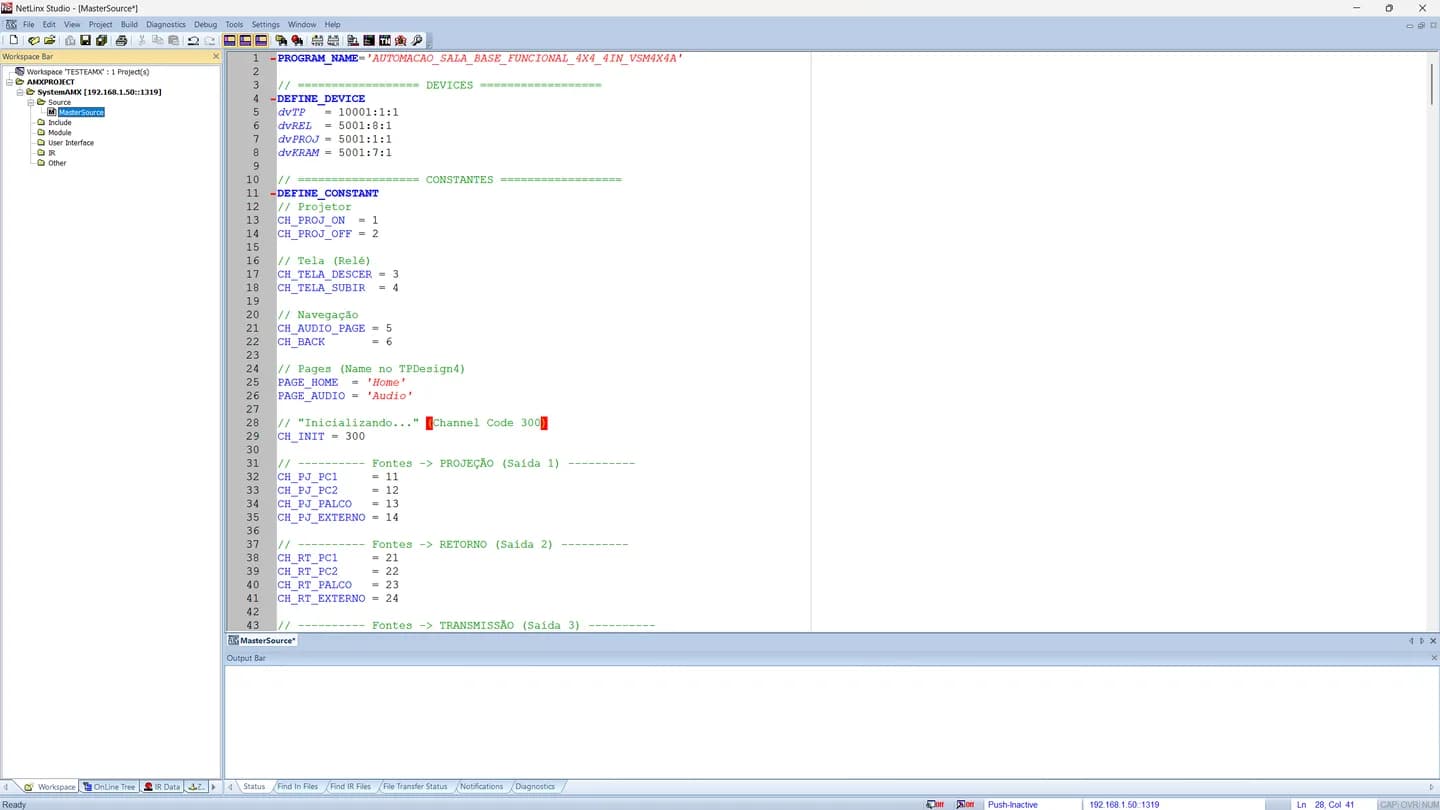This screenshot has width=1440, height=810.
Task: Click the Copy toolbar icon
Action: pos(157,40)
